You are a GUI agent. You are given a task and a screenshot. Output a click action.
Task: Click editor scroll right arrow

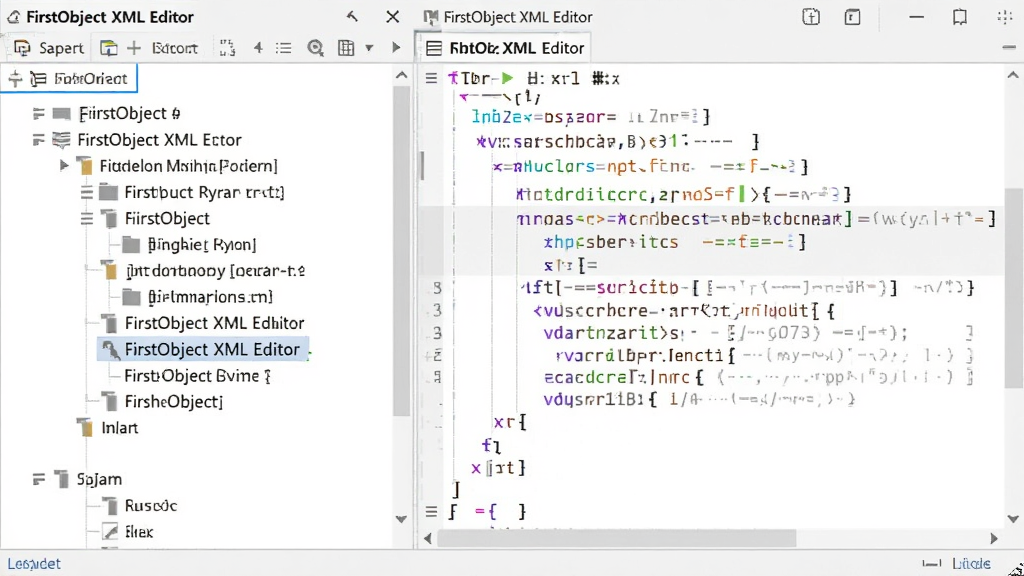coord(994,539)
